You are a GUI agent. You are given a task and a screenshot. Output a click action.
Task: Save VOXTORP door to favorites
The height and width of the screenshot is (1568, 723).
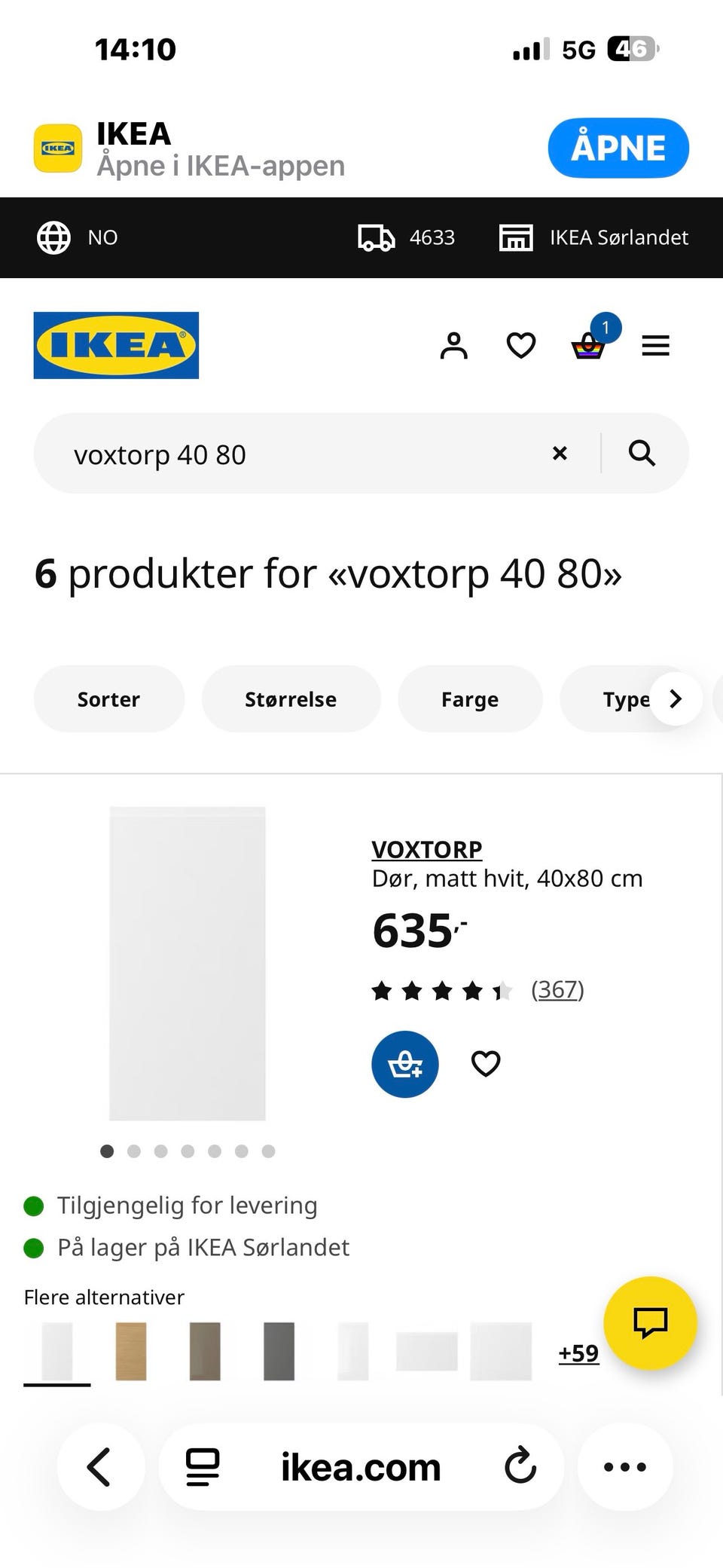[486, 1064]
